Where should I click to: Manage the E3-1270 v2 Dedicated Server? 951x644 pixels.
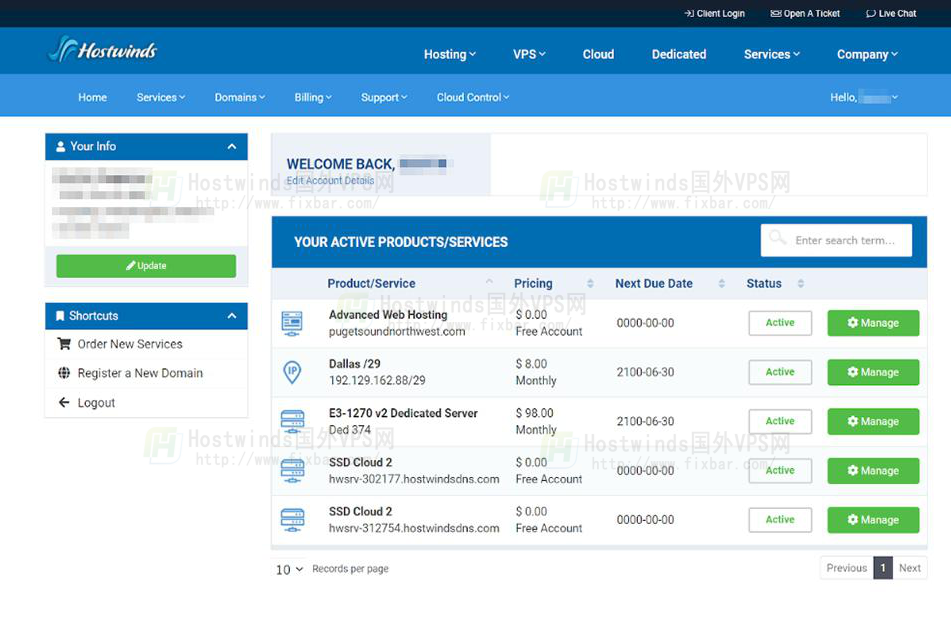click(x=873, y=421)
